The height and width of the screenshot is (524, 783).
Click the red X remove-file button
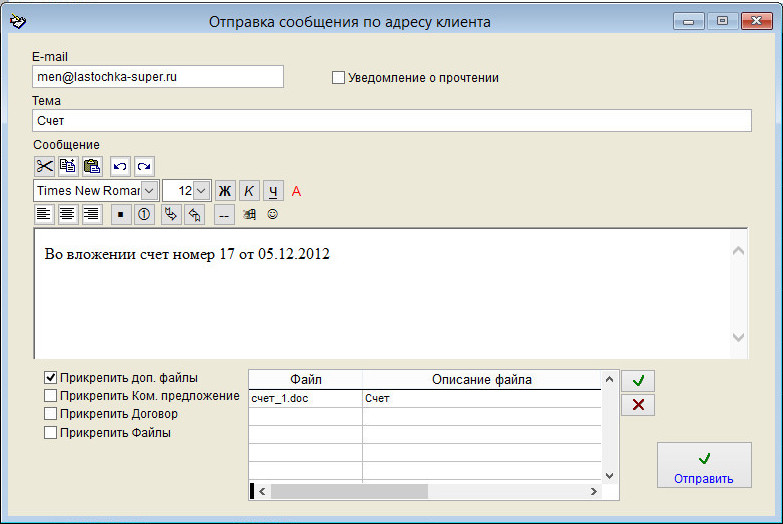point(638,405)
